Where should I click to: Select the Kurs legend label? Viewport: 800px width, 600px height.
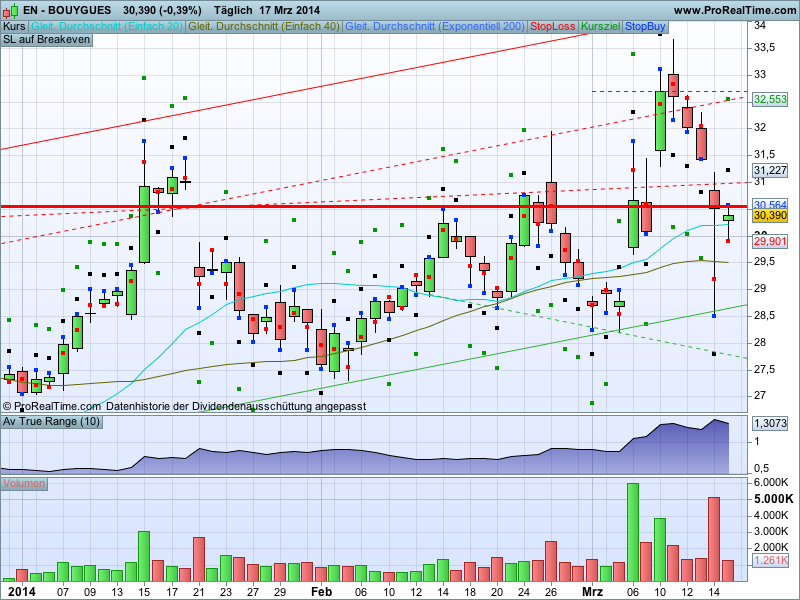tap(14, 27)
